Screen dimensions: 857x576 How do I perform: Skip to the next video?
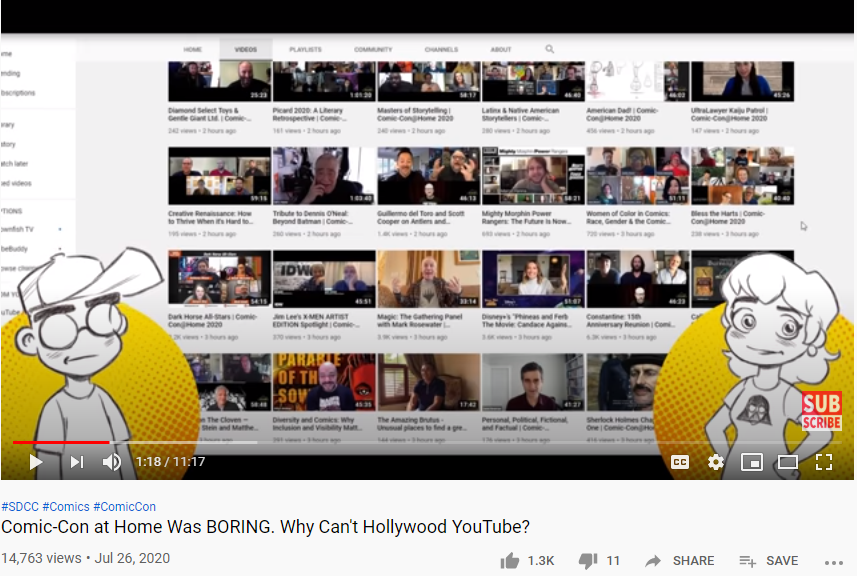[x=77, y=462]
